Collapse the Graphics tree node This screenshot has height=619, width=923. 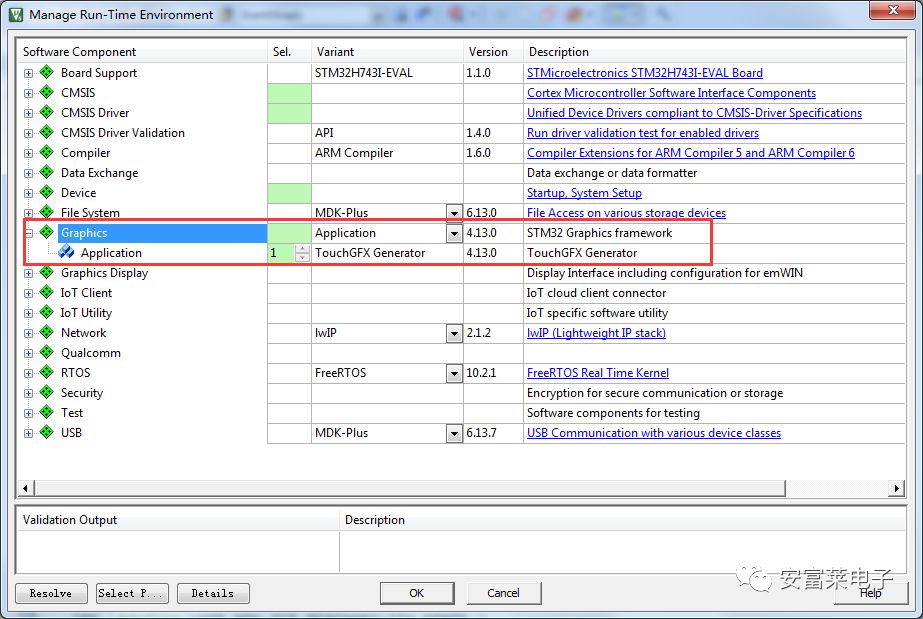[x=27, y=232]
